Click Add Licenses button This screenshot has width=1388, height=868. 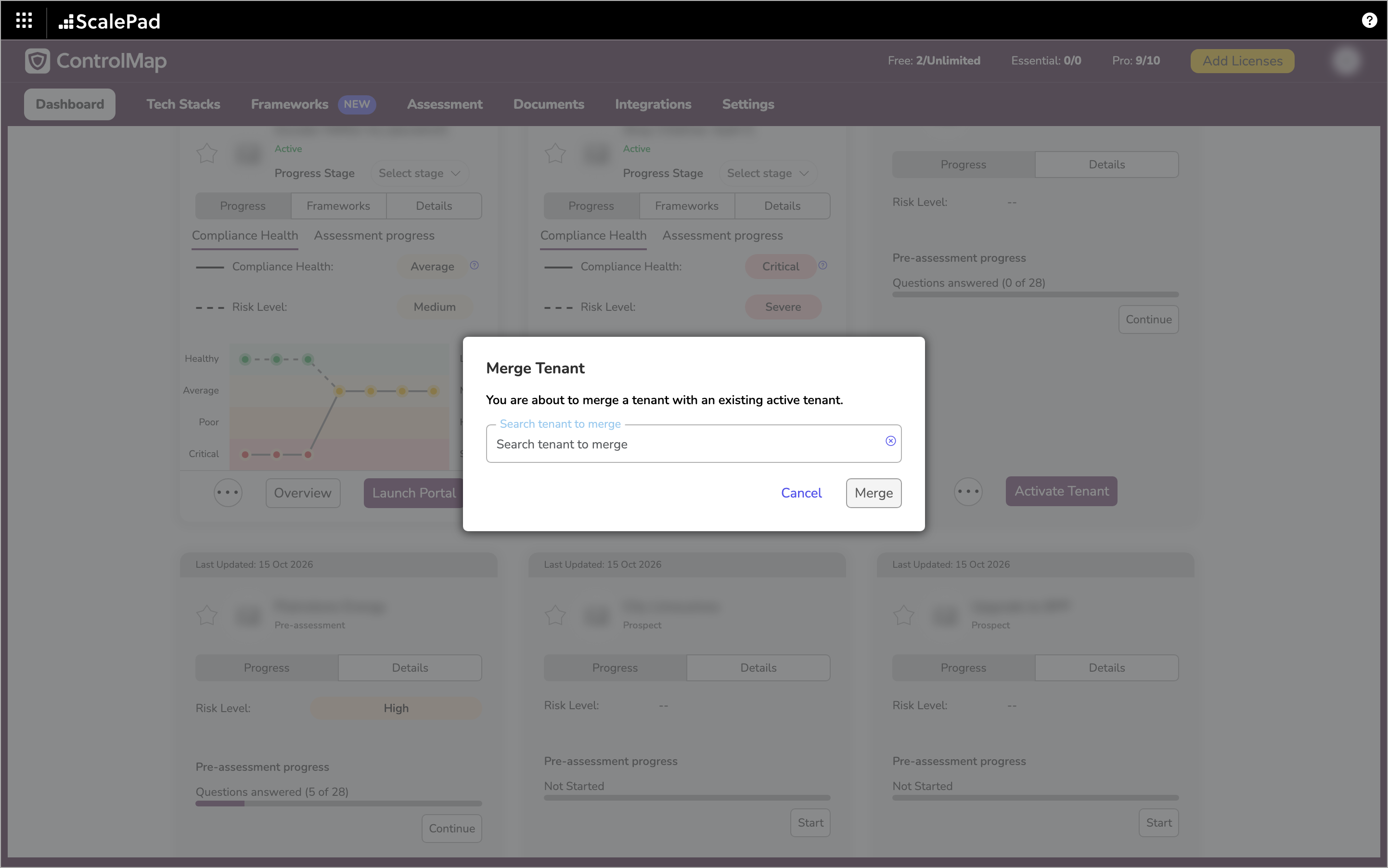click(1242, 61)
